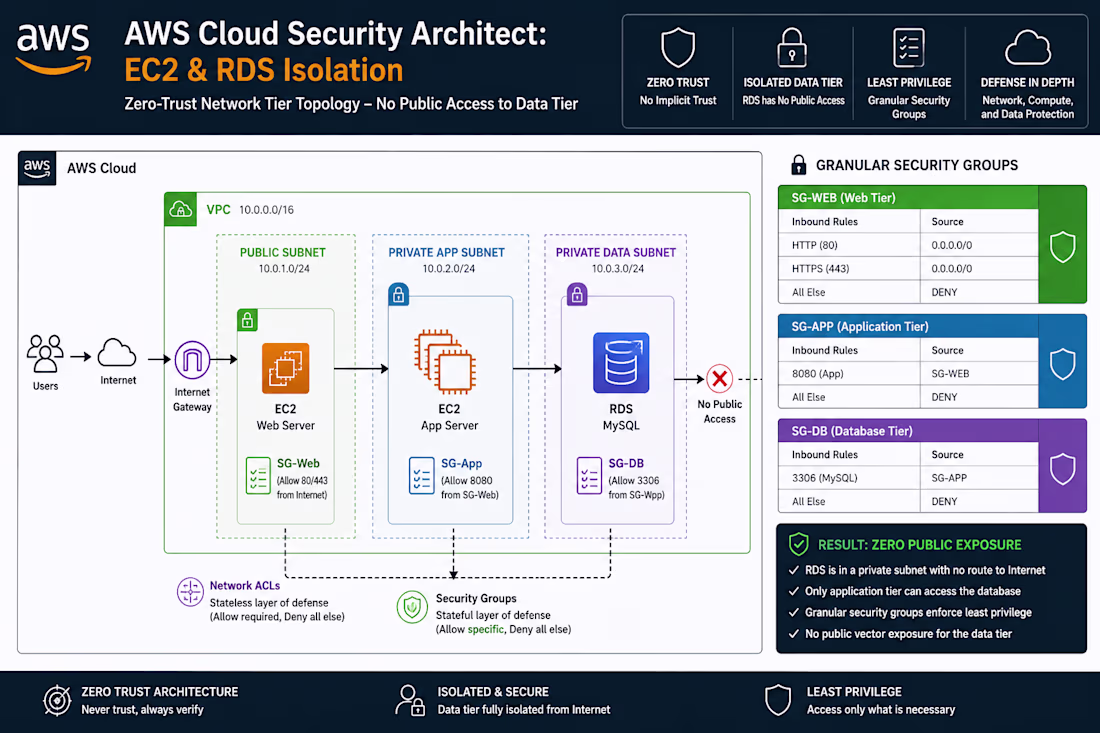The image size is (1100, 733).
Task: Click the SG-Web checklist icon
Action: click(x=258, y=476)
